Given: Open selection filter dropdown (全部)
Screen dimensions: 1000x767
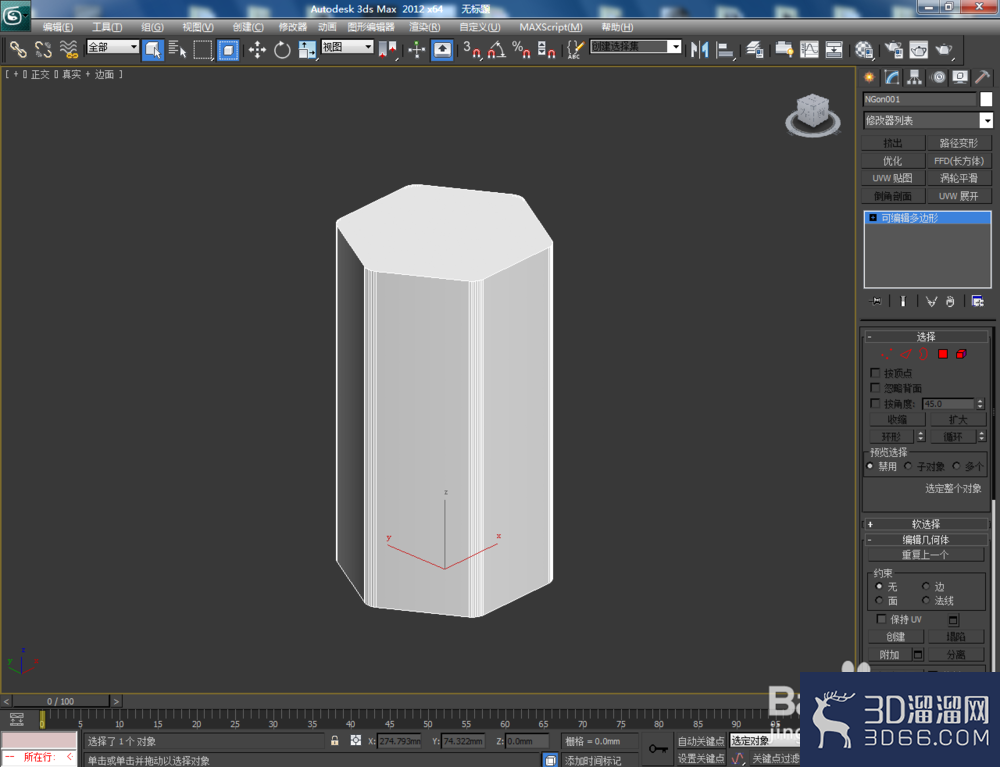Looking at the screenshot, I should point(113,47).
